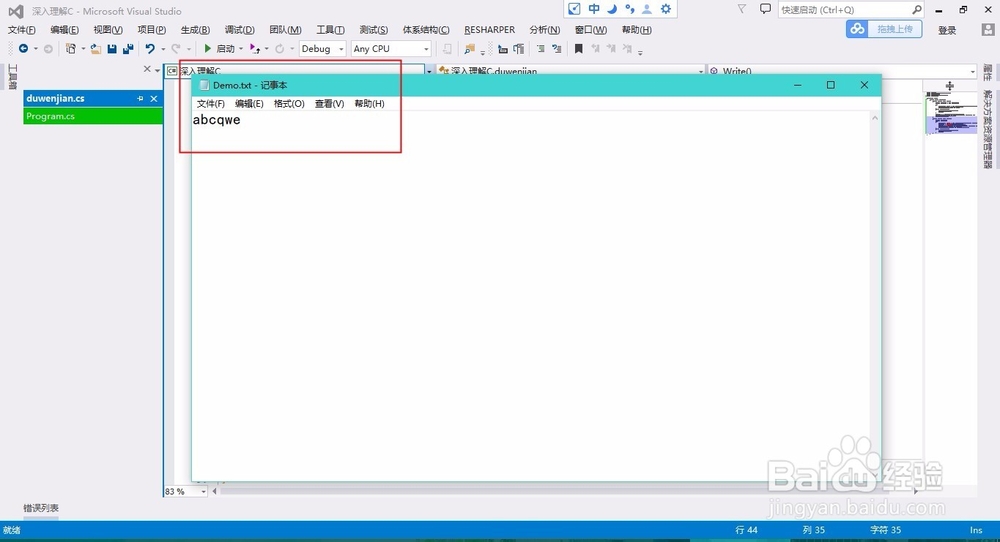Click the Open File folder icon
The height and width of the screenshot is (542, 1000).
pyautogui.click(x=96, y=48)
